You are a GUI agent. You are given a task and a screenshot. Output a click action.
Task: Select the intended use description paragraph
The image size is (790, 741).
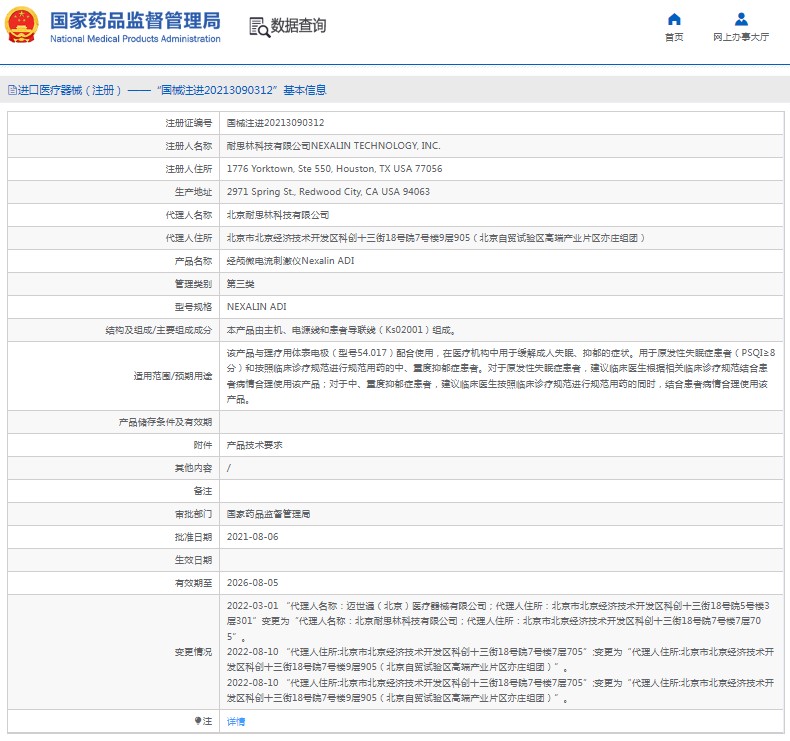[501, 376]
